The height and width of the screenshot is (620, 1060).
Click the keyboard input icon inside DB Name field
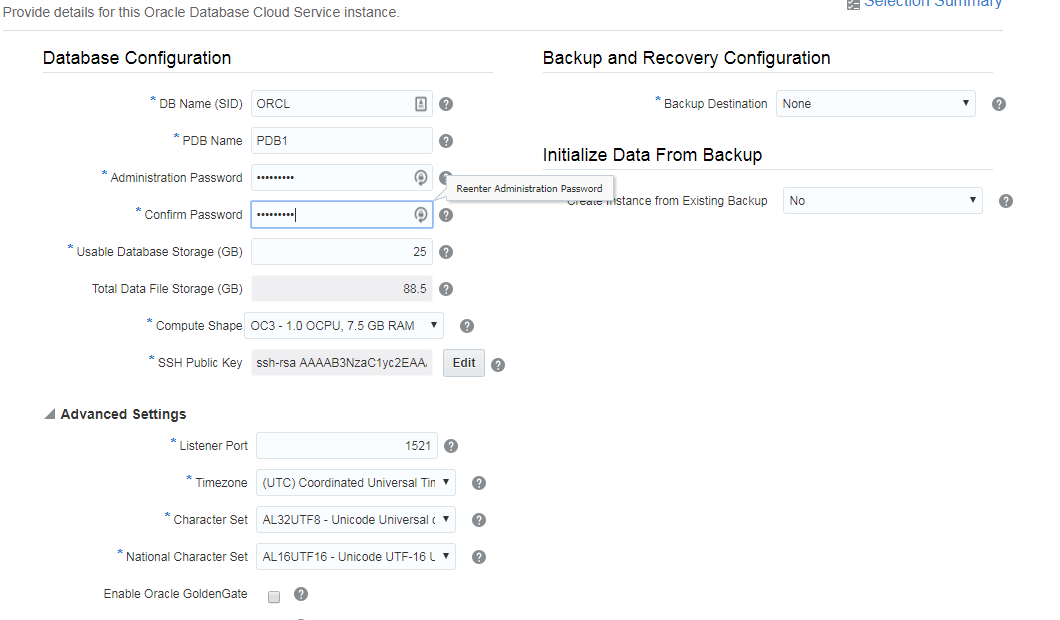(421, 103)
